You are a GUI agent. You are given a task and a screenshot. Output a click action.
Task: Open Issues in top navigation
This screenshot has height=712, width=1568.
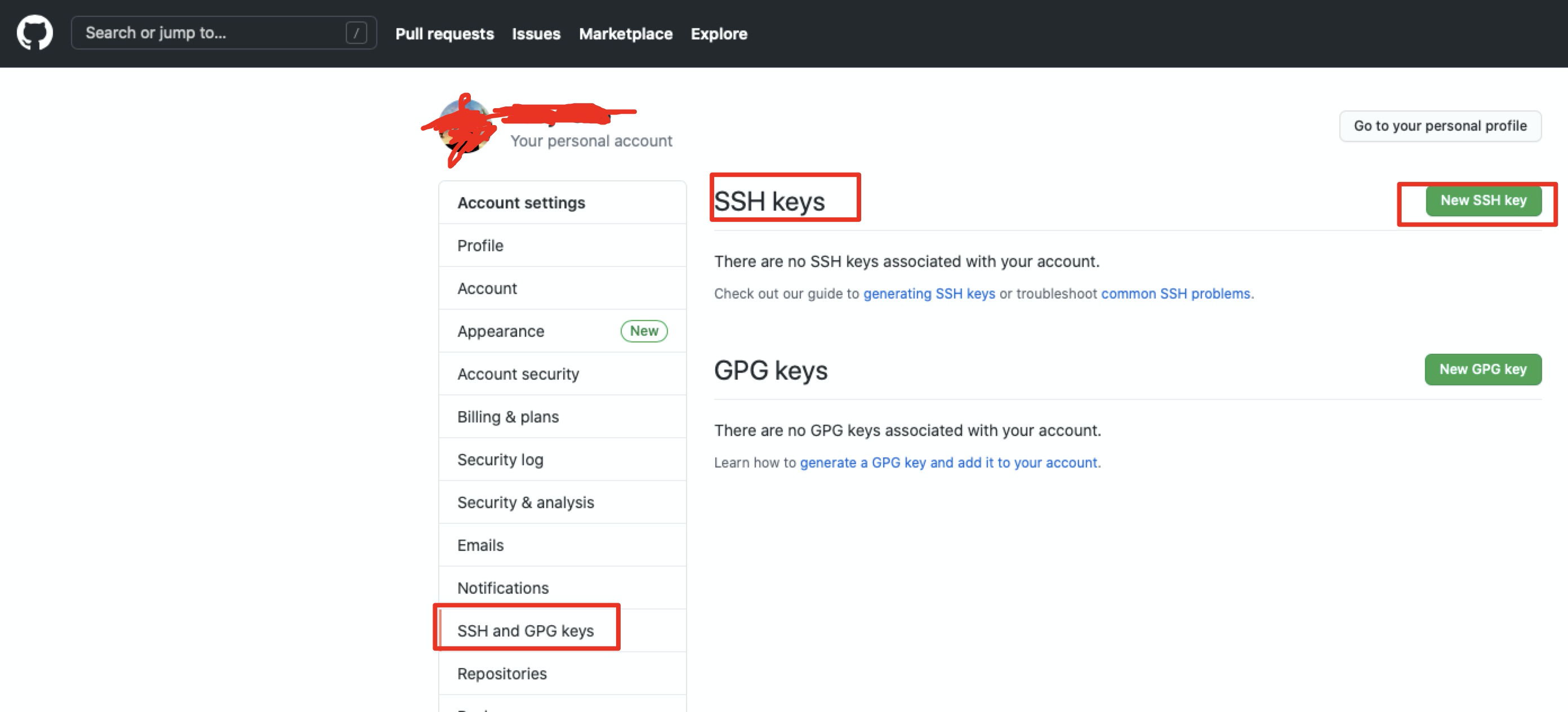[x=536, y=34]
